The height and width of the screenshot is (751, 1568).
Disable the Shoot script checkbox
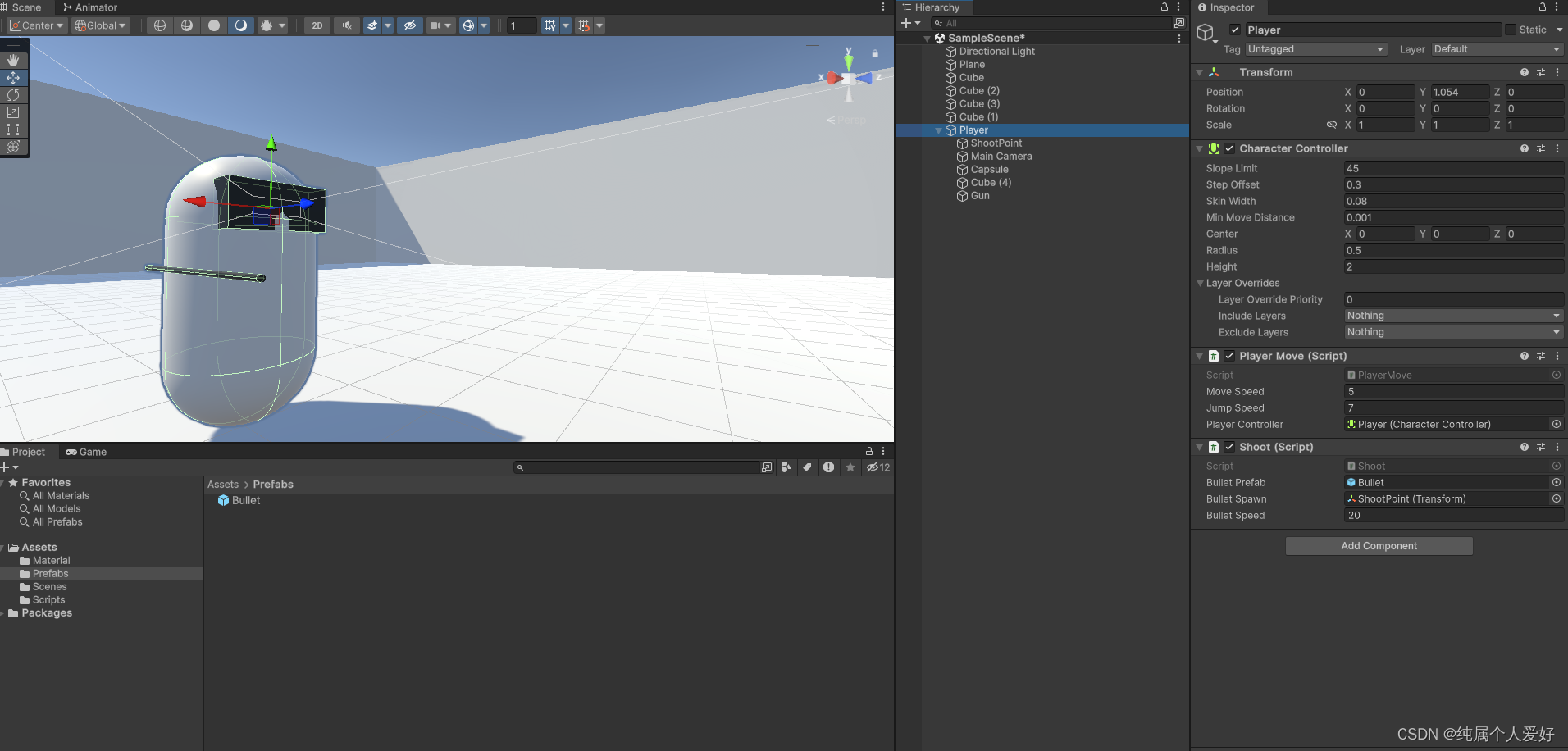(x=1229, y=447)
